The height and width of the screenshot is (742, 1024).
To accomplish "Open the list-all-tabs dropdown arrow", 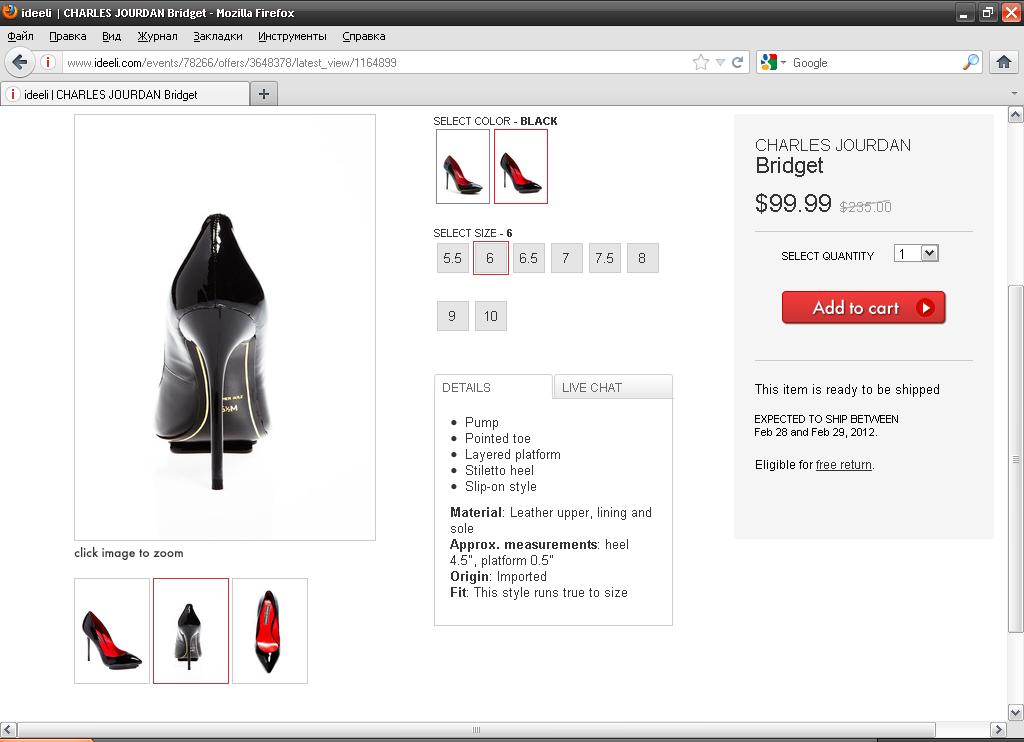I will point(1014,93).
